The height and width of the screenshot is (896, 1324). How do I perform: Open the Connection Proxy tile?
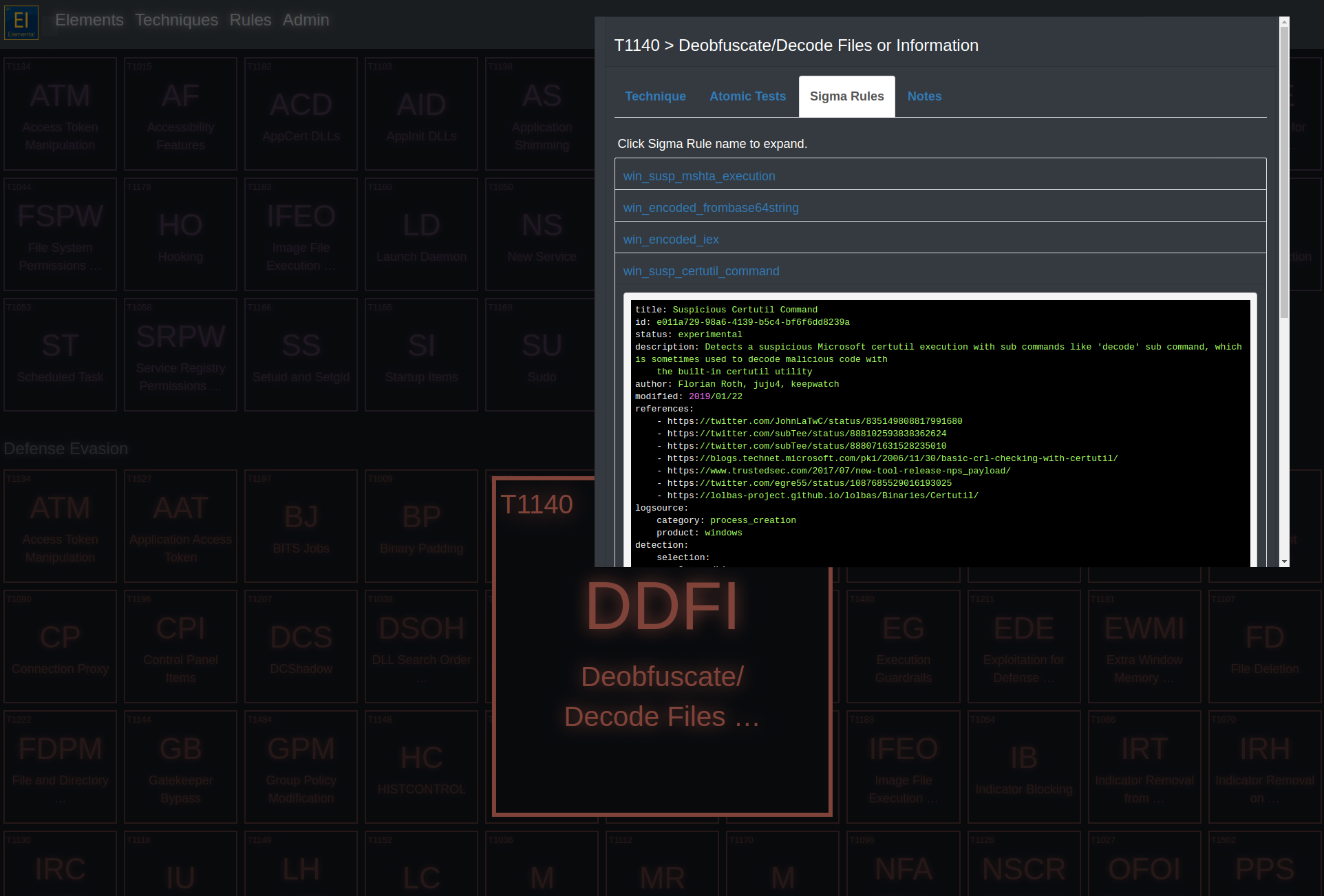[60, 647]
